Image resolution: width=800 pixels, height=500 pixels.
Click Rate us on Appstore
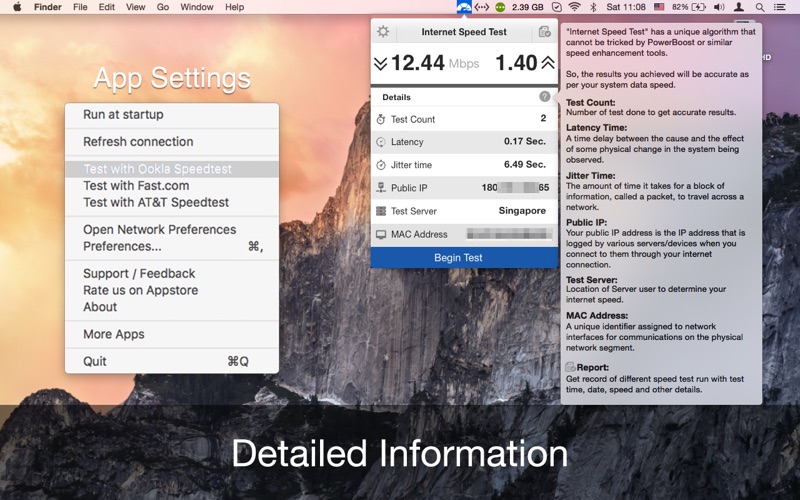pyautogui.click(x=140, y=290)
